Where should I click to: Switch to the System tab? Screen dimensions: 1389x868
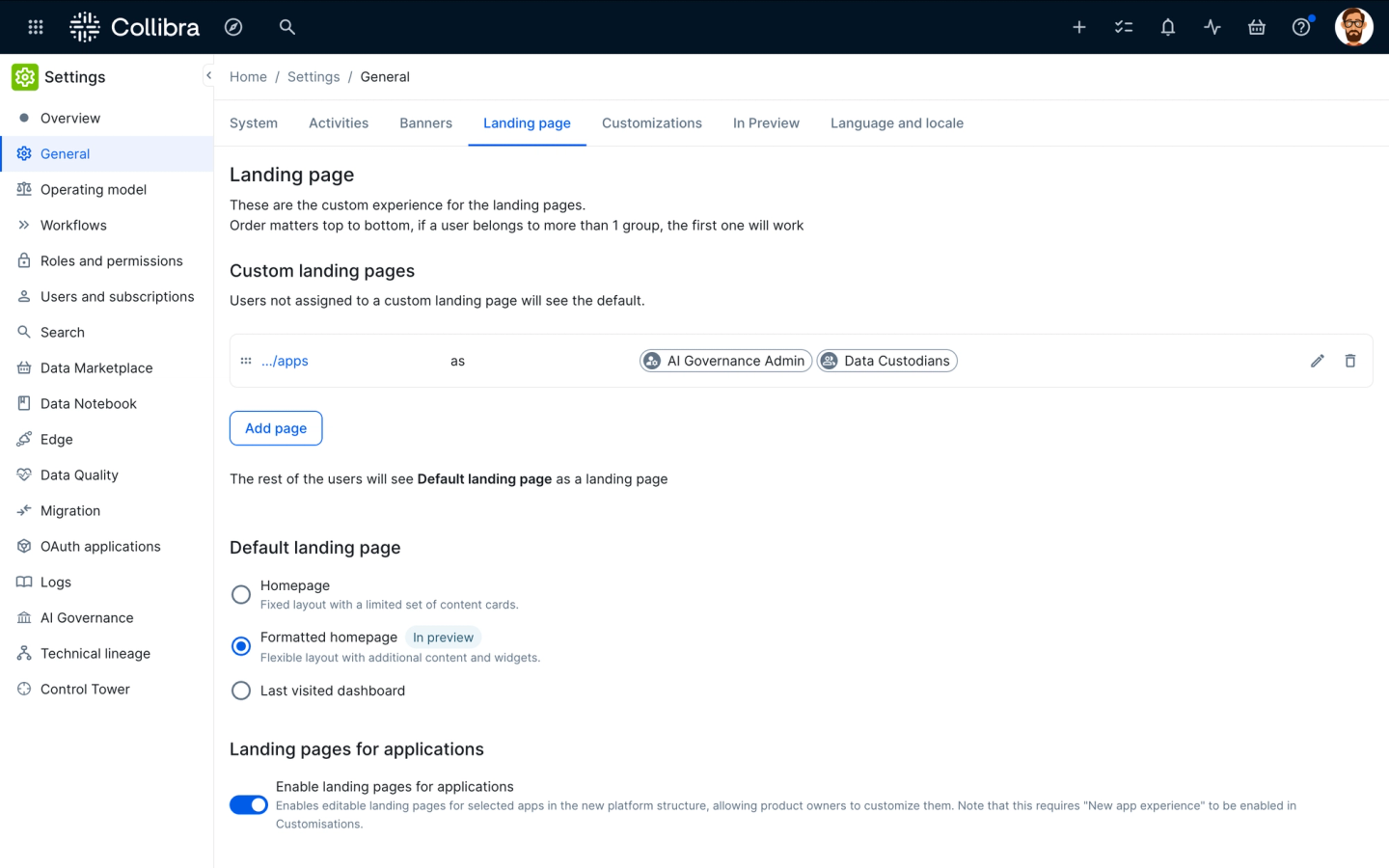click(x=254, y=123)
